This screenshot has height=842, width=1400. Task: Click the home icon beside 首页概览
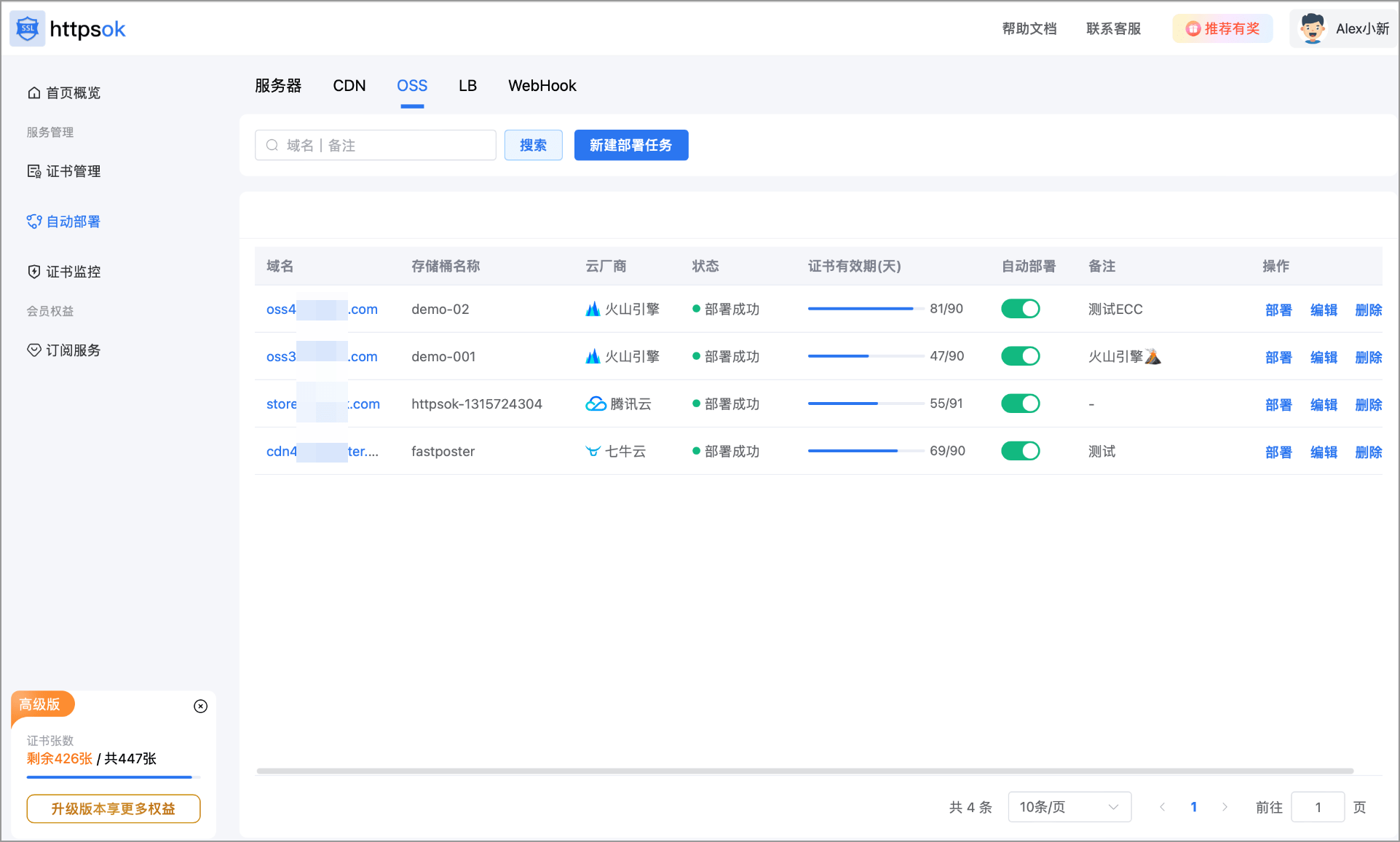(33, 93)
